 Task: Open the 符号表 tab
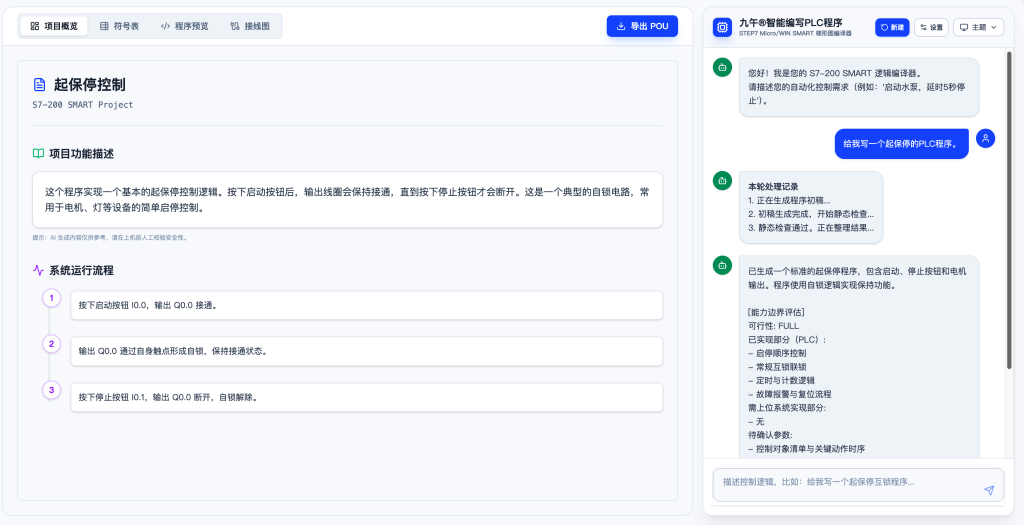pos(120,26)
